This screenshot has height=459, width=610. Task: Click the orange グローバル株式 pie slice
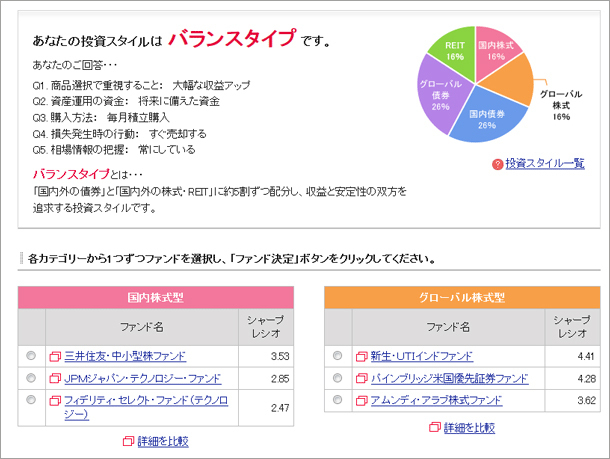pyautogui.click(x=512, y=82)
